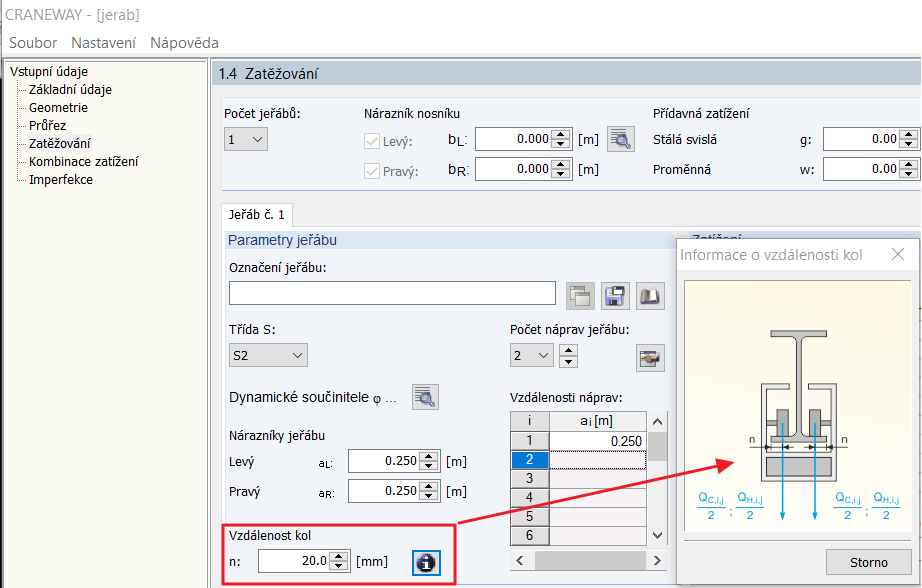Viewport: 922px width, 588px height.
Task: Adjust the wheel distance n spinner
Action: coord(339,561)
